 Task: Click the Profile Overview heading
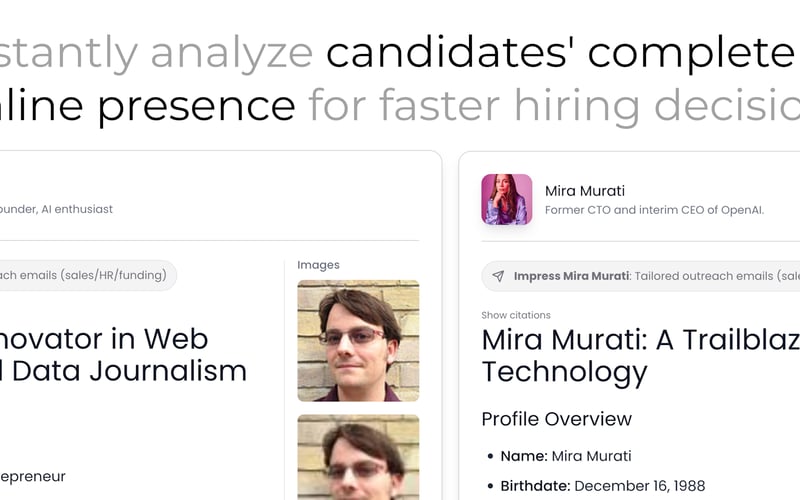point(557,419)
